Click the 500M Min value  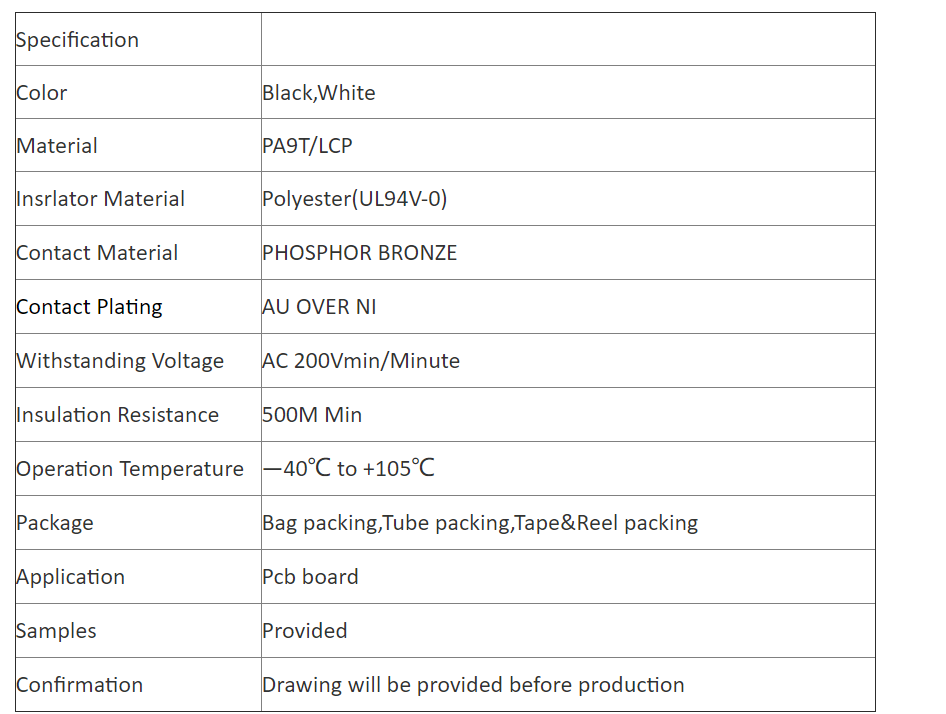click(x=312, y=415)
